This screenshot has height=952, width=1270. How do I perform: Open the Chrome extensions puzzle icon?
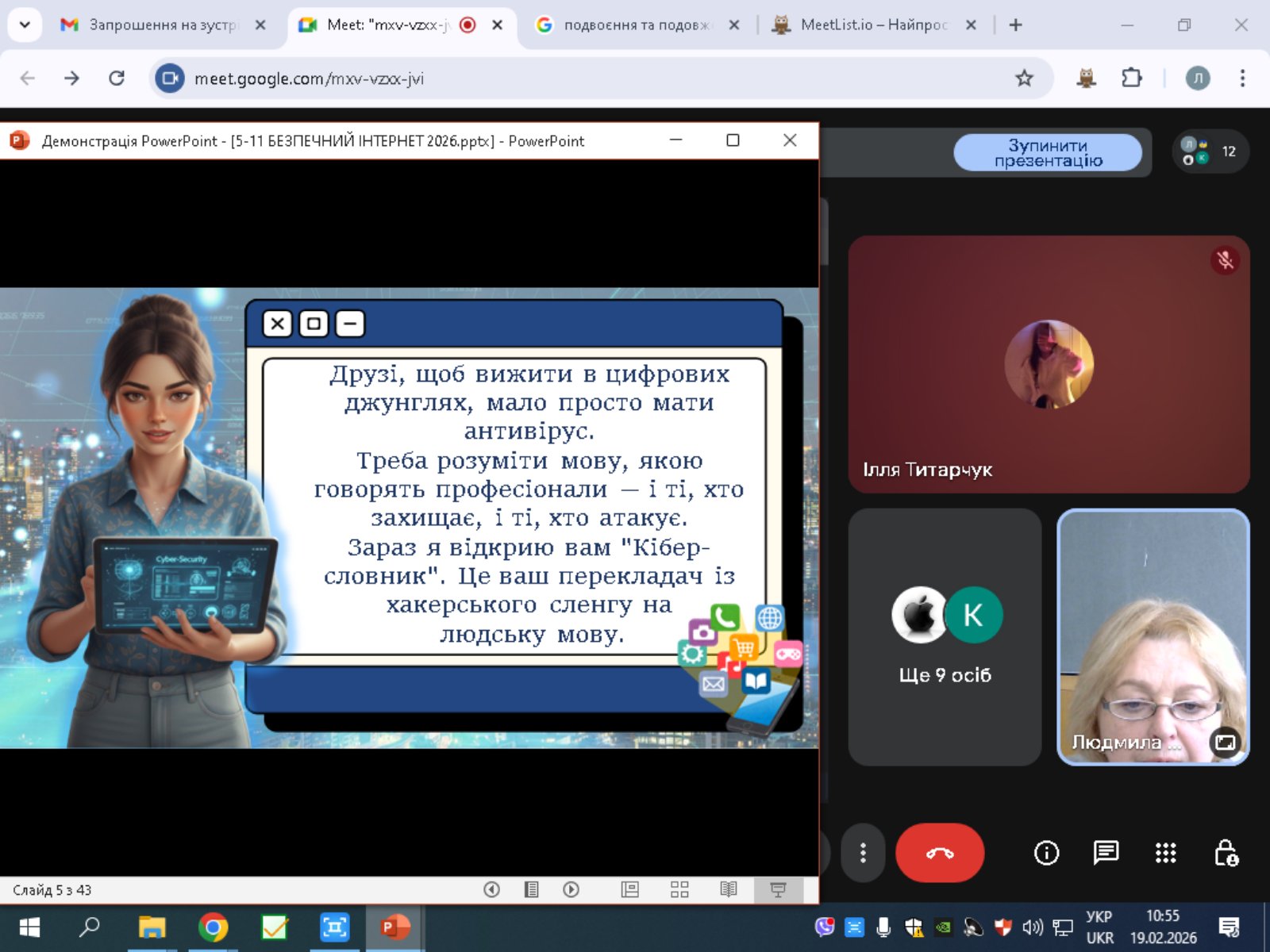(x=1131, y=79)
